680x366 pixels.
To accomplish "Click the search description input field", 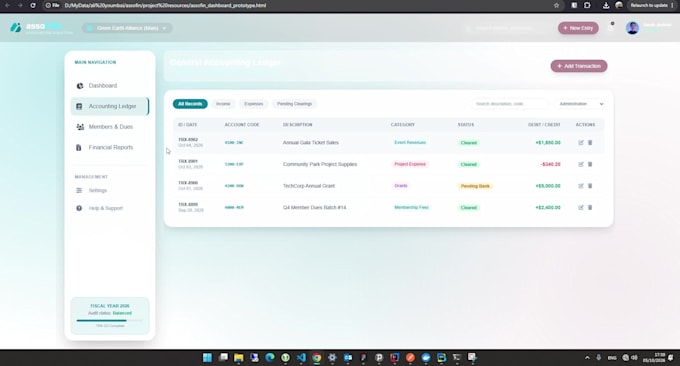I will point(510,104).
